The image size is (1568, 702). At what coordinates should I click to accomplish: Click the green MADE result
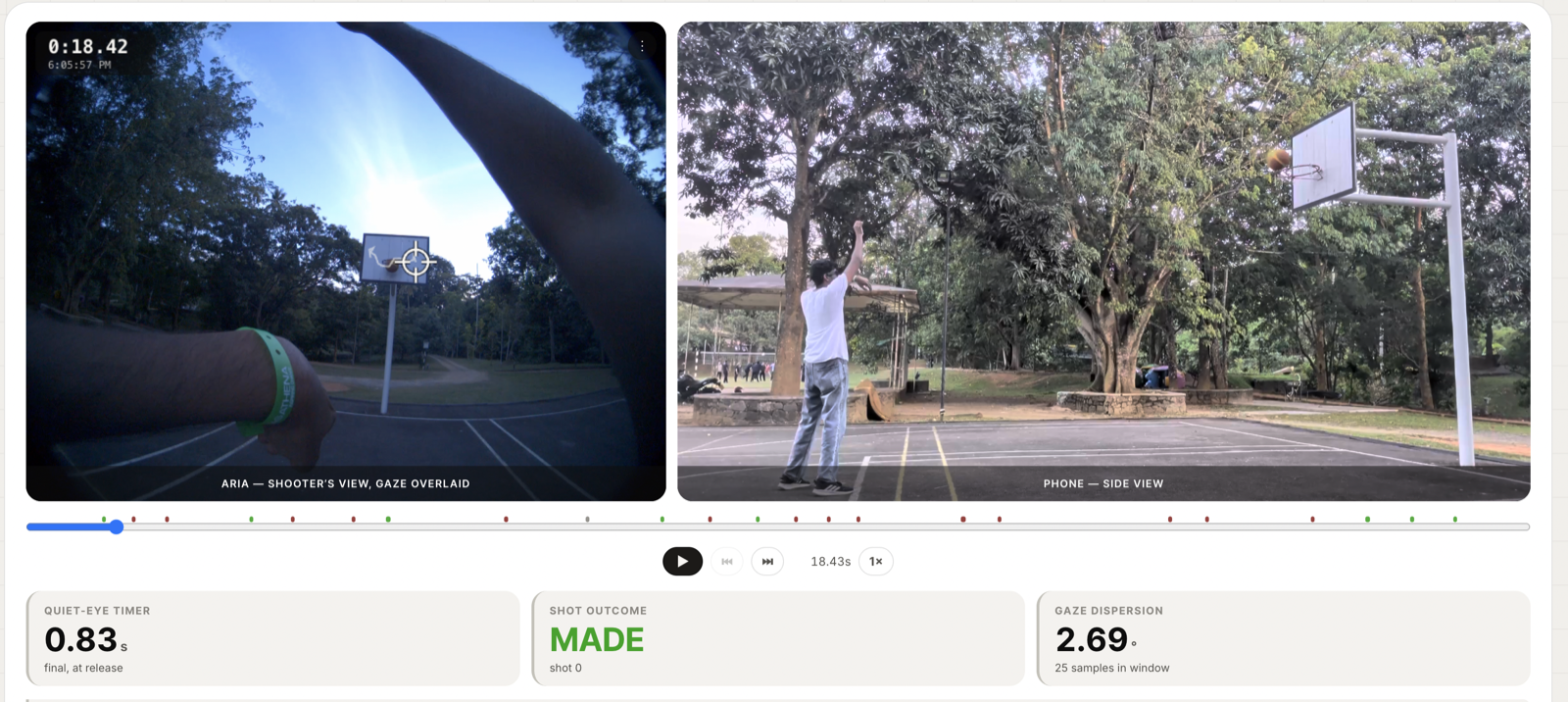597,640
